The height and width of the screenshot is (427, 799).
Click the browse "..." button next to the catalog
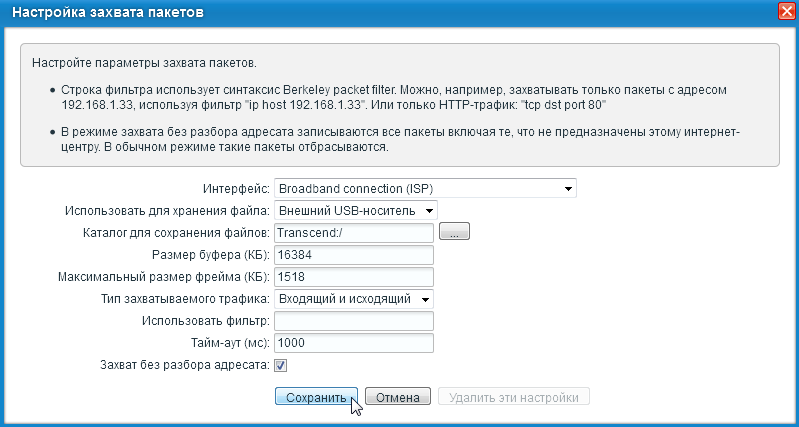click(454, 232)
